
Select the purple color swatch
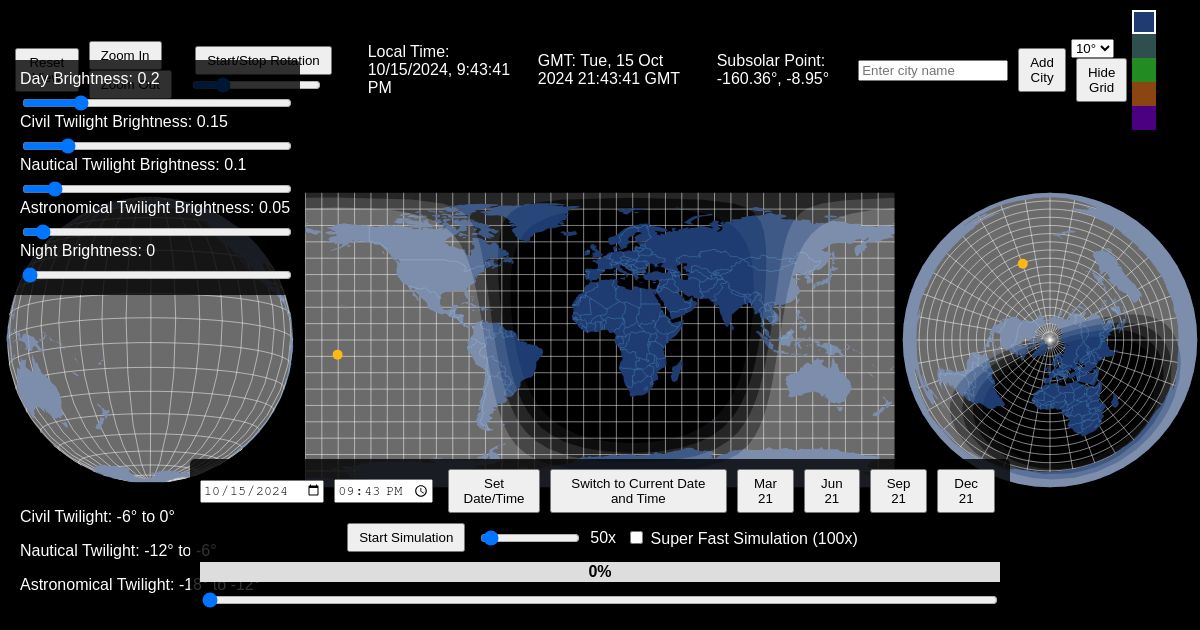coord(1143,118)
